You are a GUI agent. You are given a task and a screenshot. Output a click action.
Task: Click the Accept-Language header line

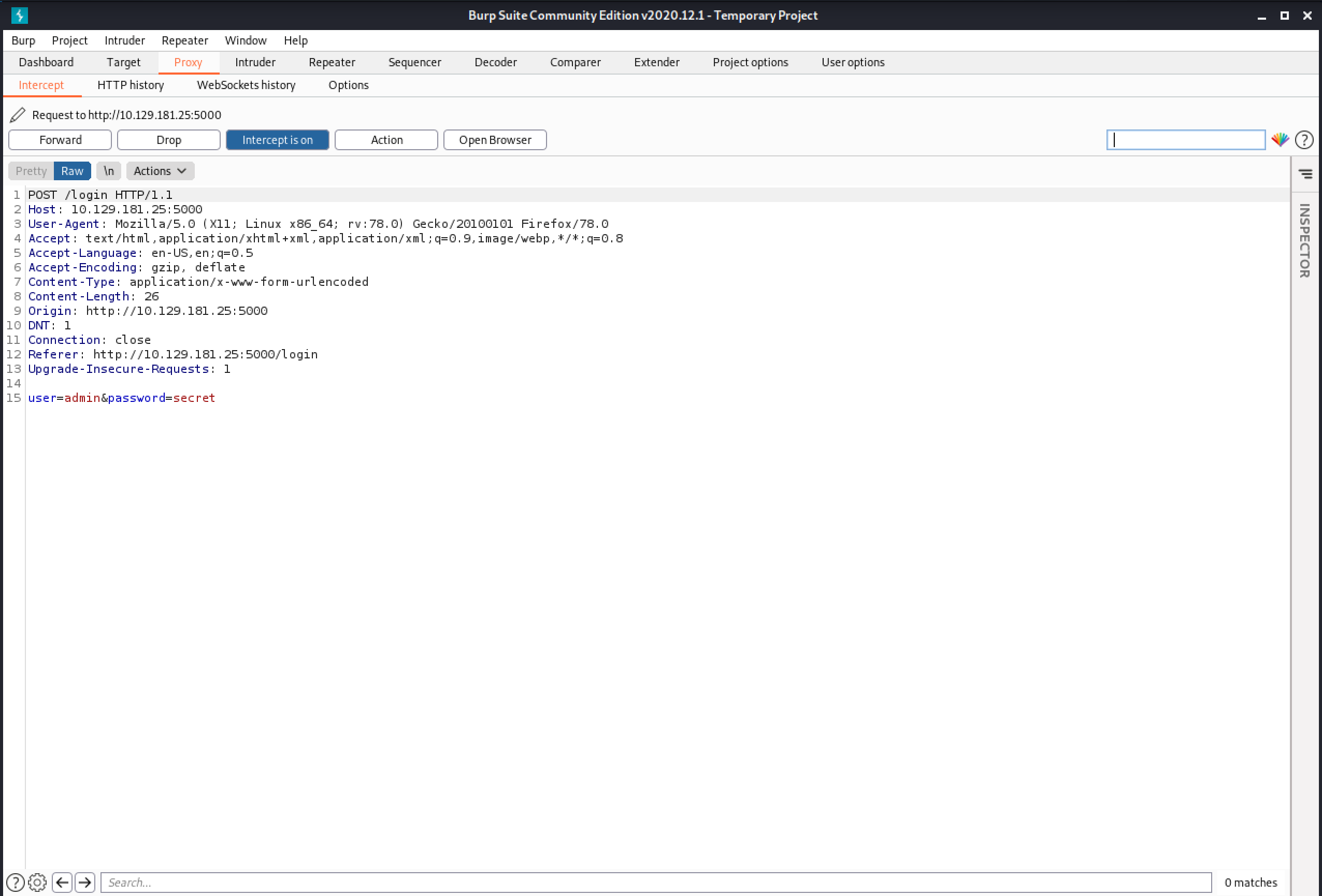point(140,253)
